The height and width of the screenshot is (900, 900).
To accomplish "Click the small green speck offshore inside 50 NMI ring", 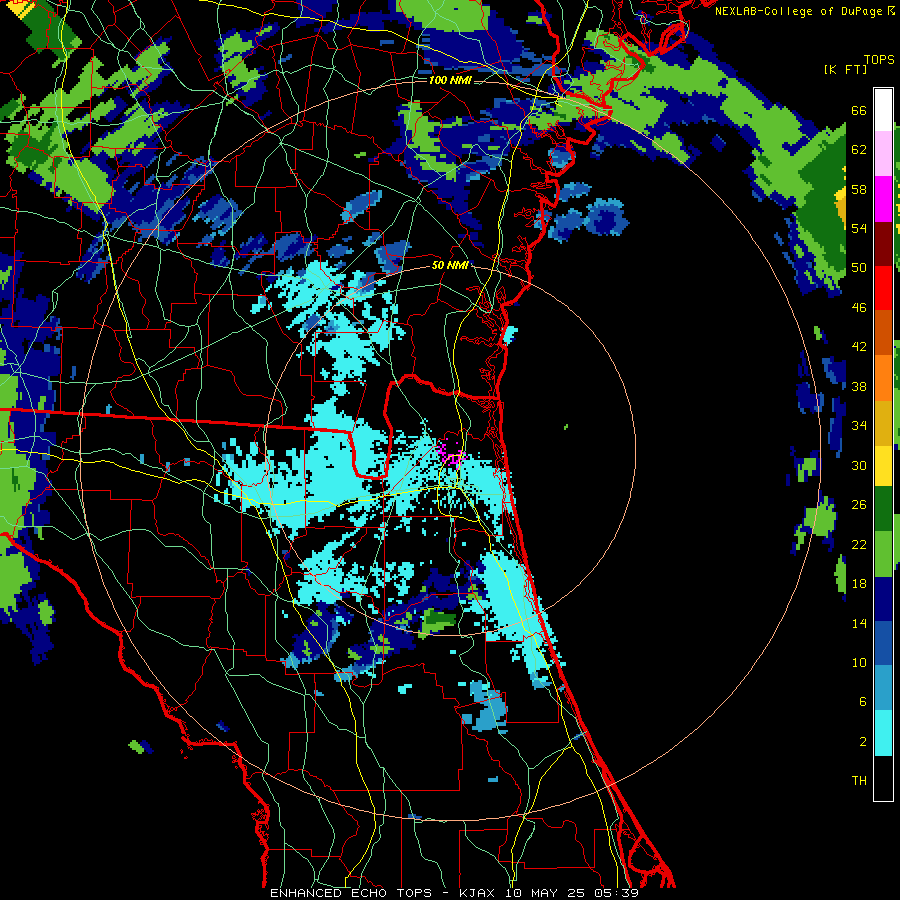I will point(566,426).
